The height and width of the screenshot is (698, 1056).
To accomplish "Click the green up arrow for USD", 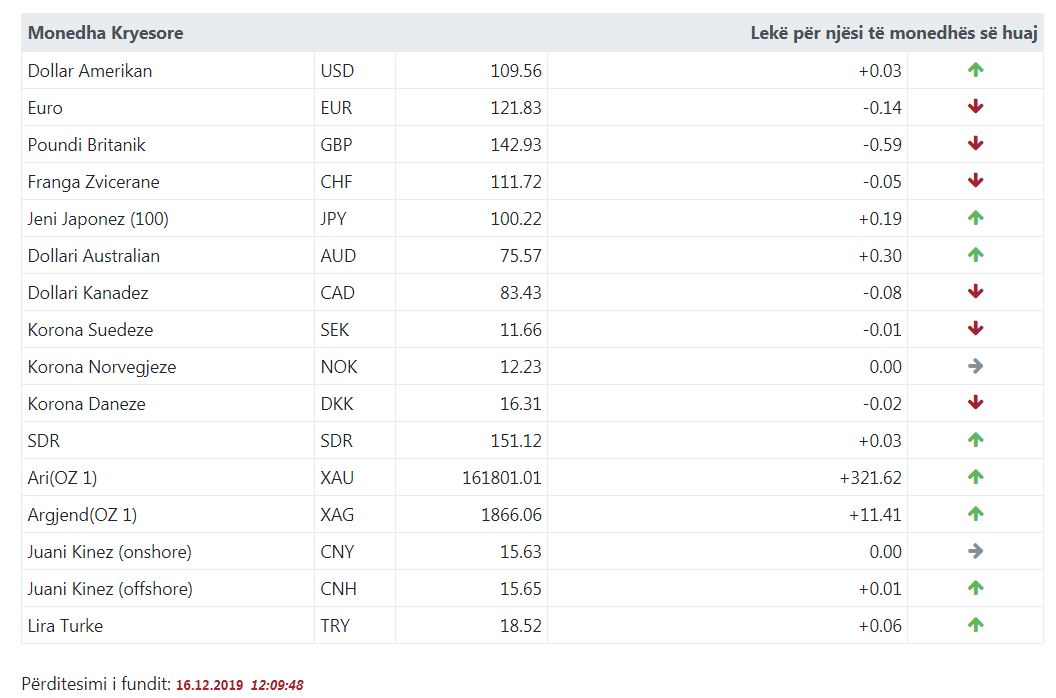I will pos(975,70).
